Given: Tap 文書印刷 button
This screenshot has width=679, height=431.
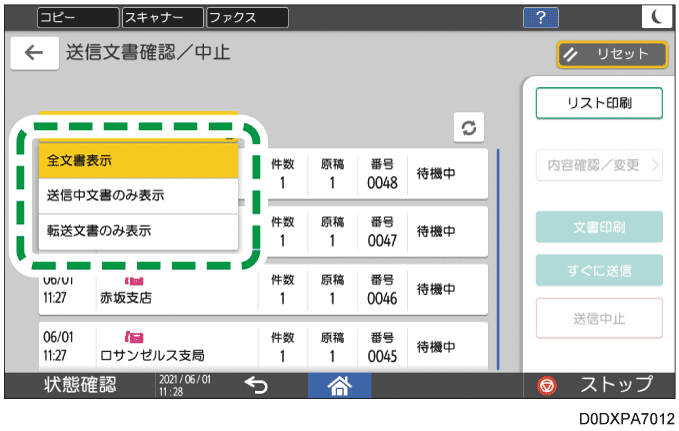Looking at the screenshot, I should [599, 227].
